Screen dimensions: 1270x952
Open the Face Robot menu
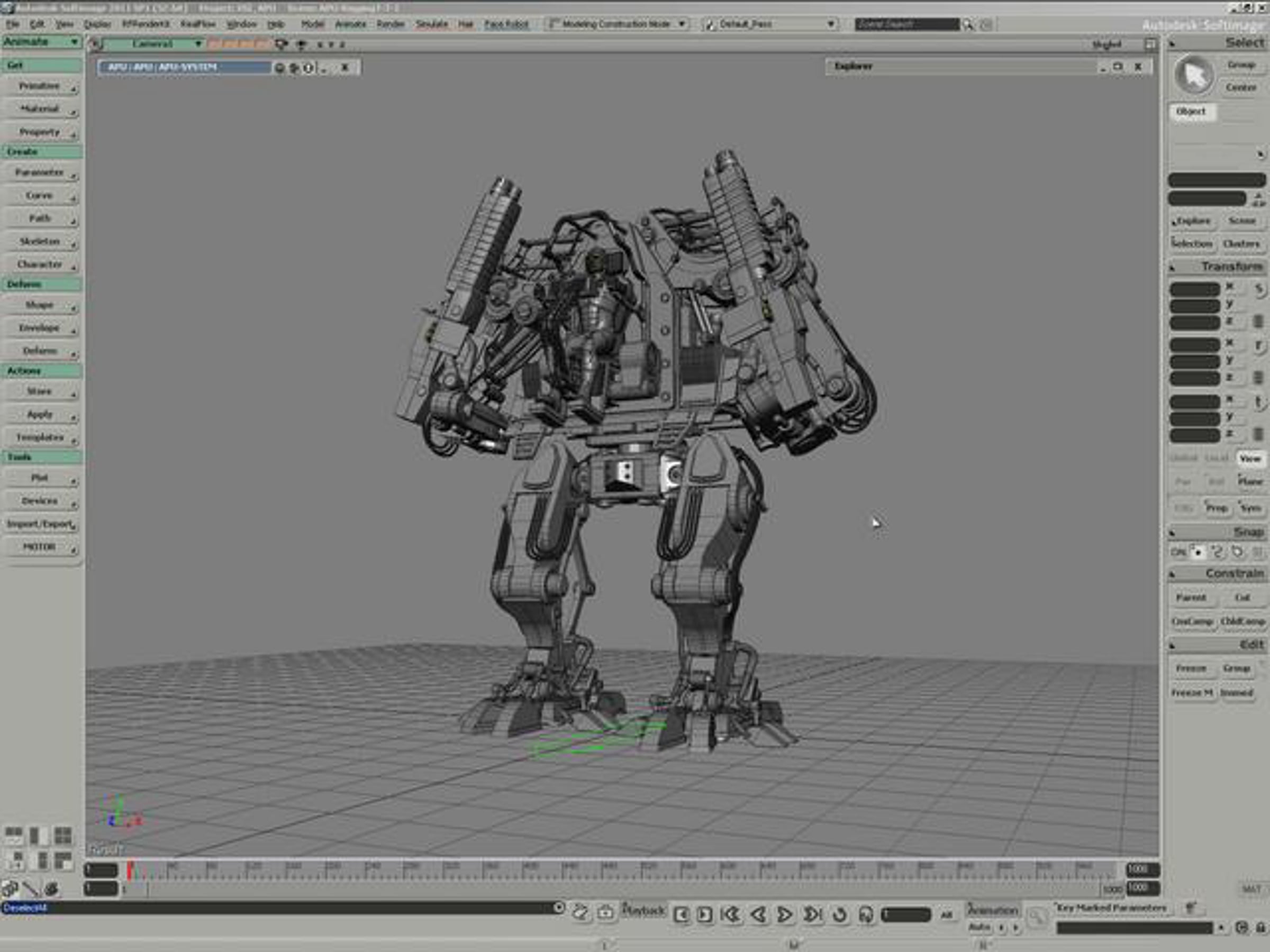pyautogui.click(x=506, y=24)
